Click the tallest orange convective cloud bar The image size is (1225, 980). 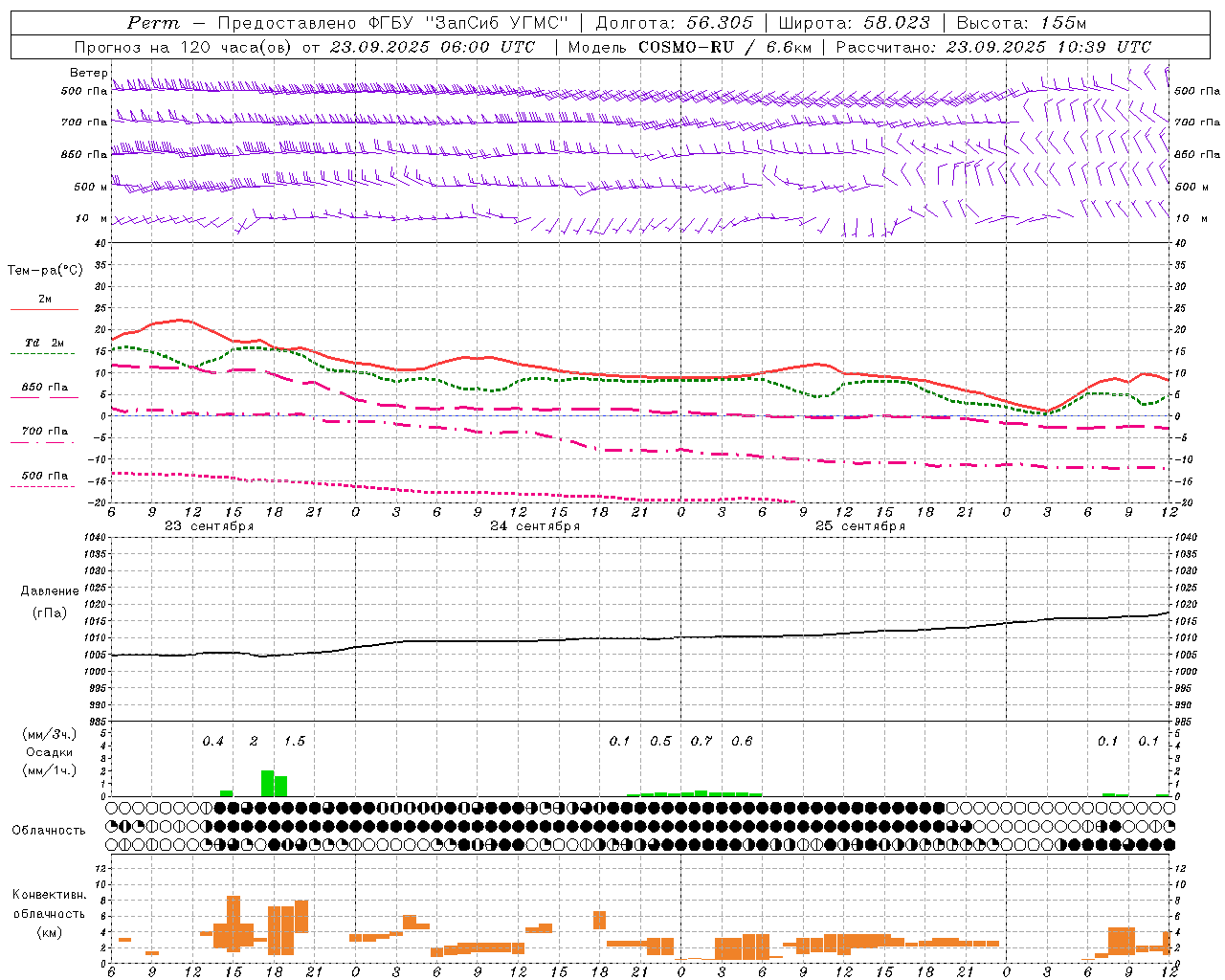(x=234, y=924)
